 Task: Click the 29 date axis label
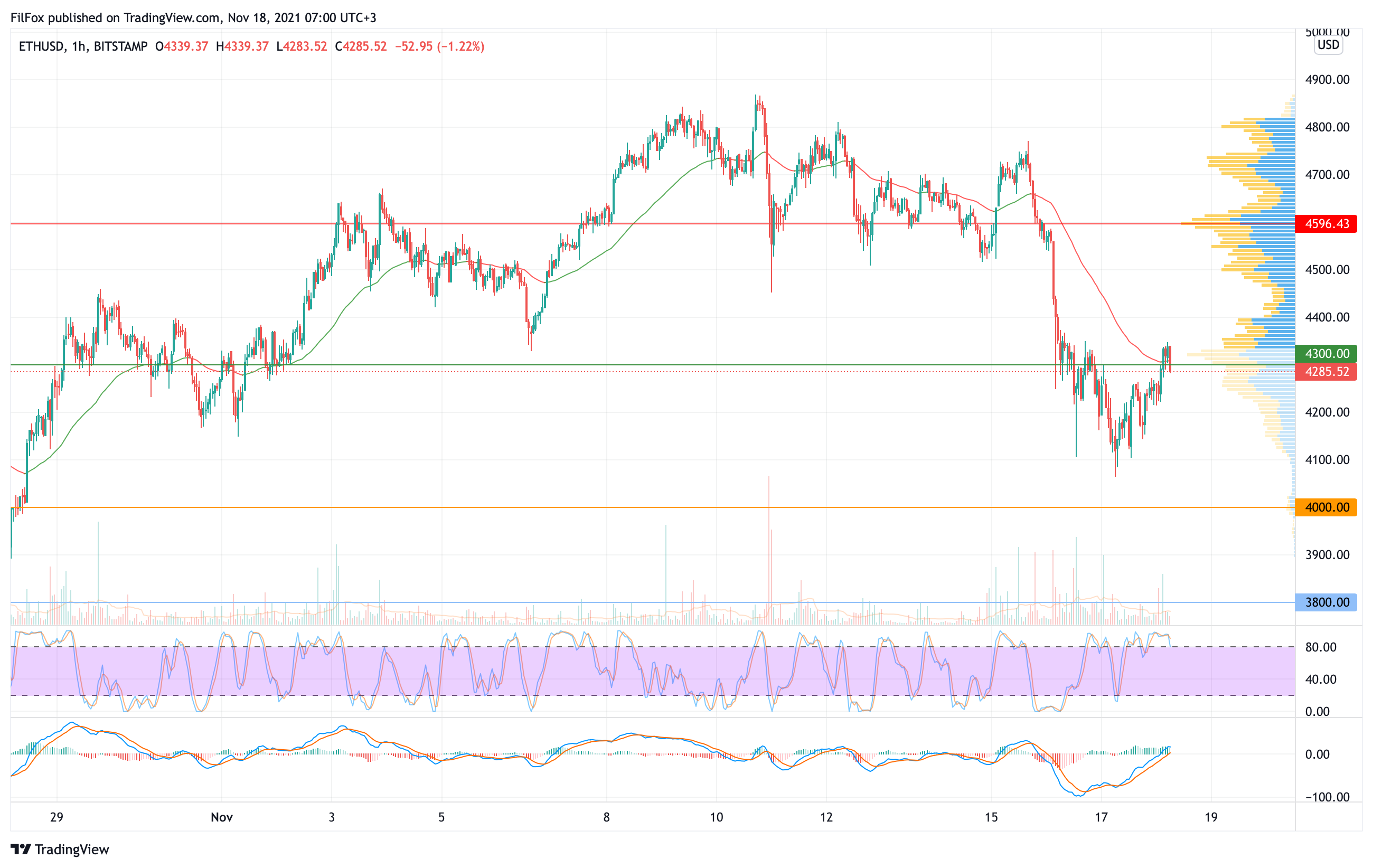pos(57,817)
